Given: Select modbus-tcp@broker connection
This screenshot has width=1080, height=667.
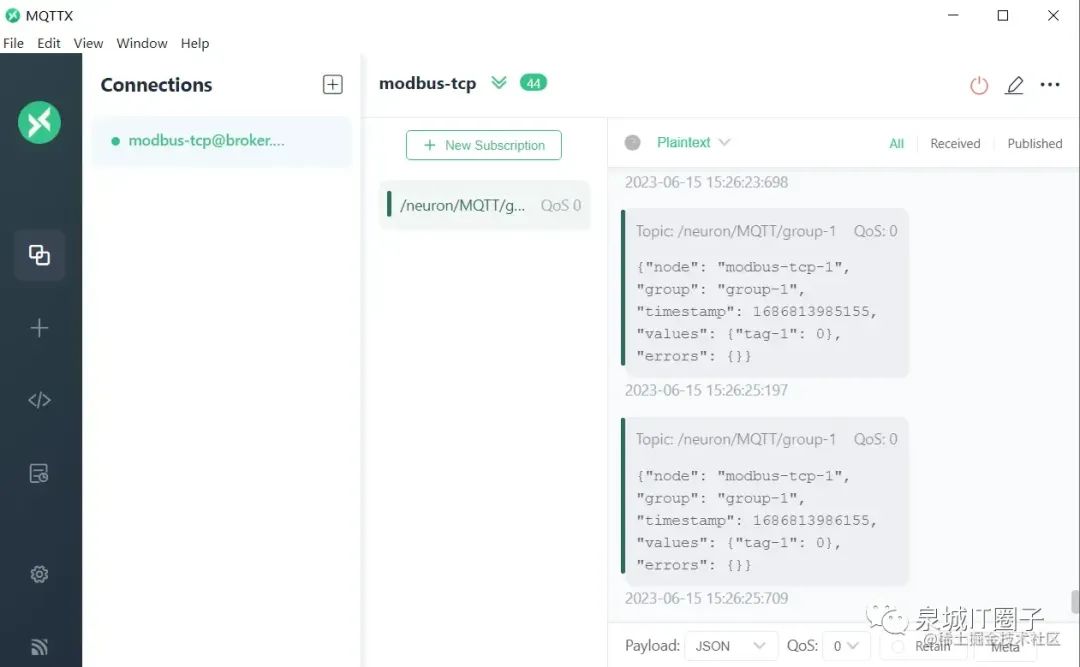Looking at the screenshot, I should tap(222, 141).
